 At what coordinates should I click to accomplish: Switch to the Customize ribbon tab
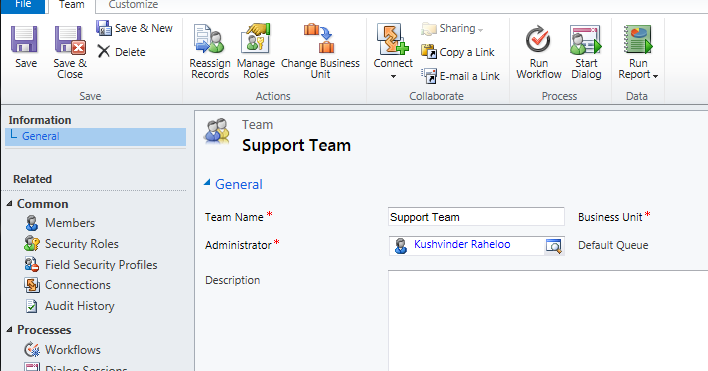(133, 5)
